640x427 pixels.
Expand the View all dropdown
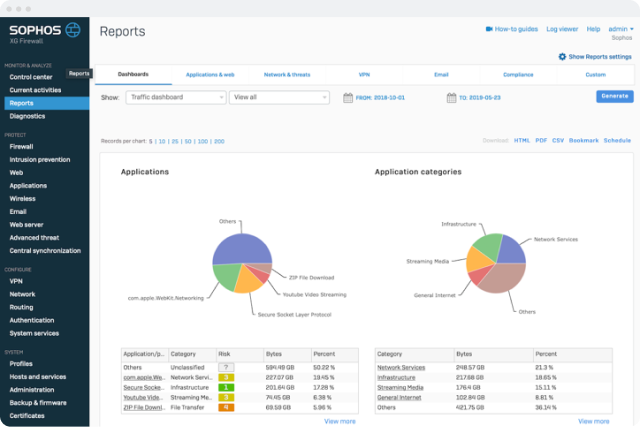(x=278, y=97)
